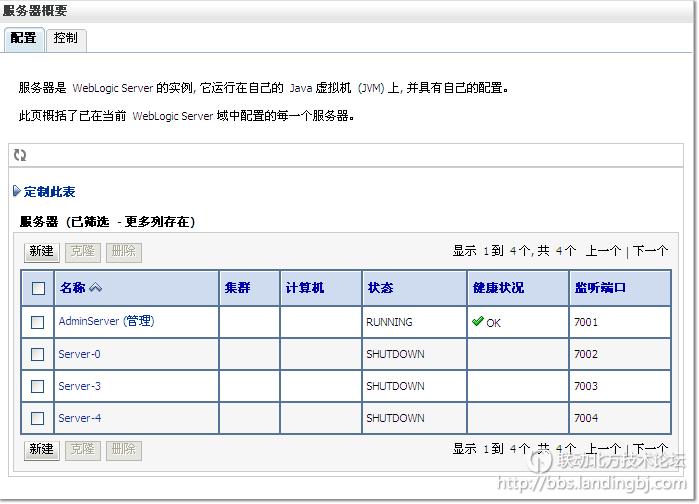
Task: Open the AdminServer (管理) link
Action: click(x=106, y=321)
